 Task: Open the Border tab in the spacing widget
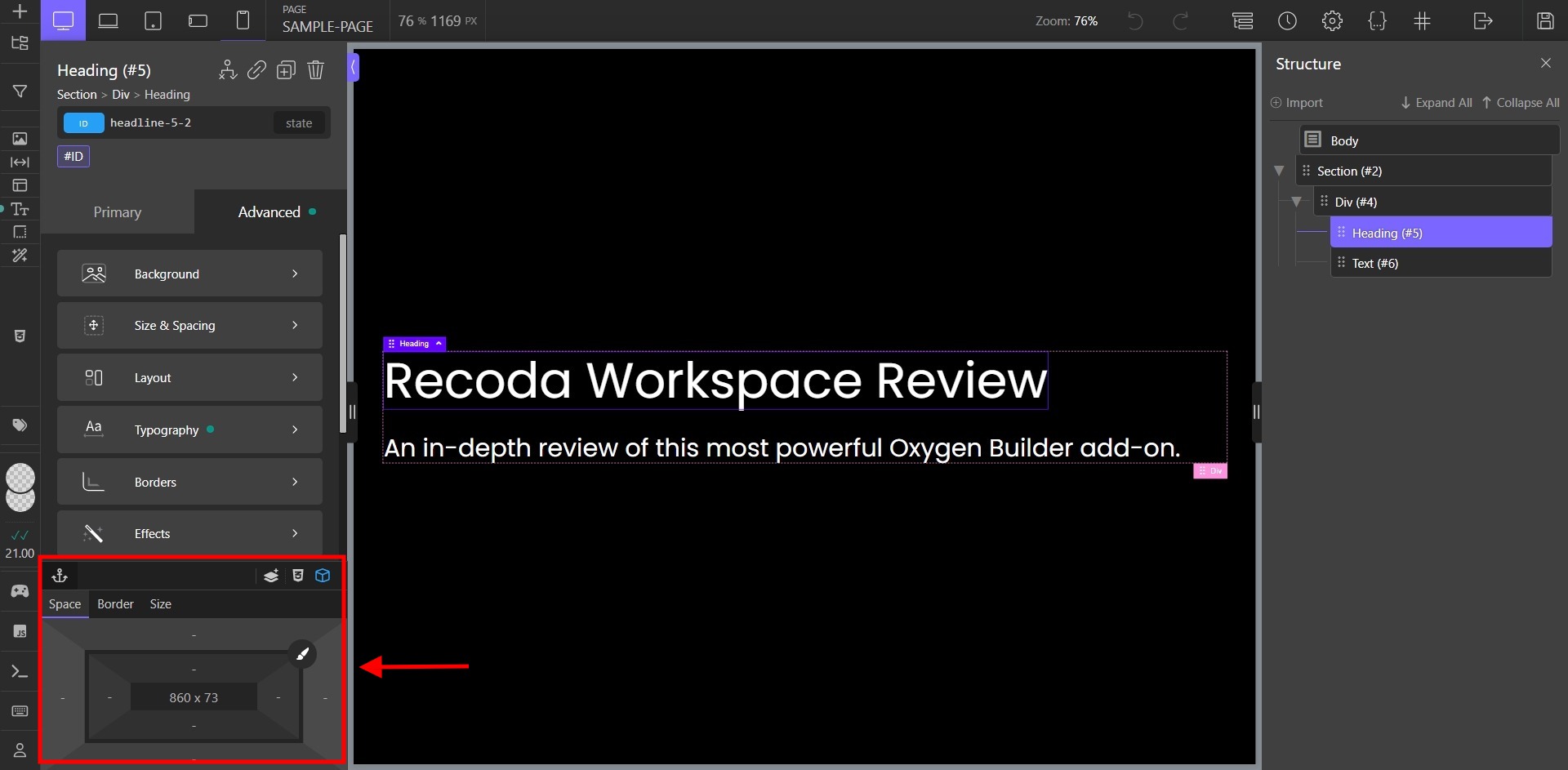(115, 604)
